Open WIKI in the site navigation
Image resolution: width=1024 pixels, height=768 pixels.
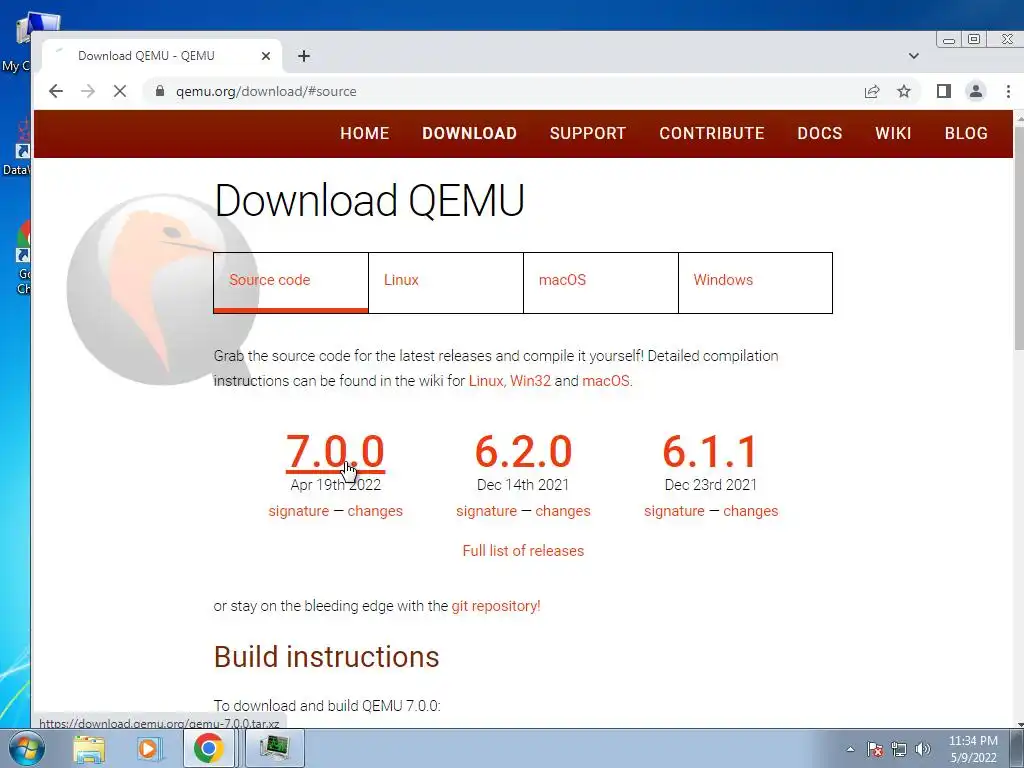click(893, 133)
